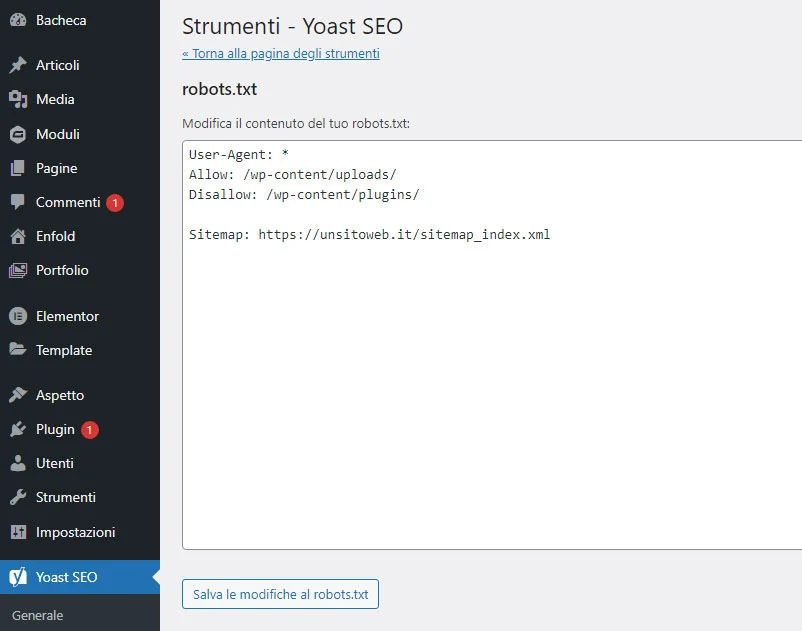Click the Utenti person icon
802x631 pixels.
(x=18, y=463)
